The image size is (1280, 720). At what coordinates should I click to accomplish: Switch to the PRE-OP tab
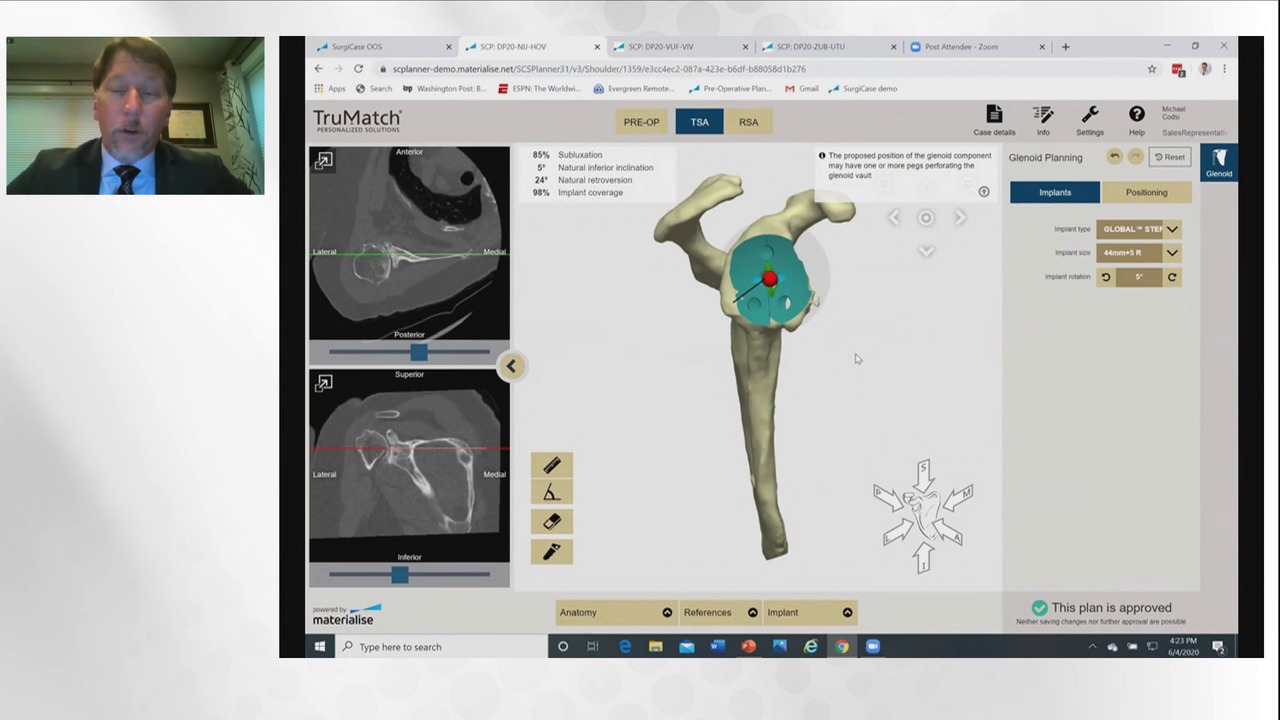pyautogui.click(x=641, y=122)
